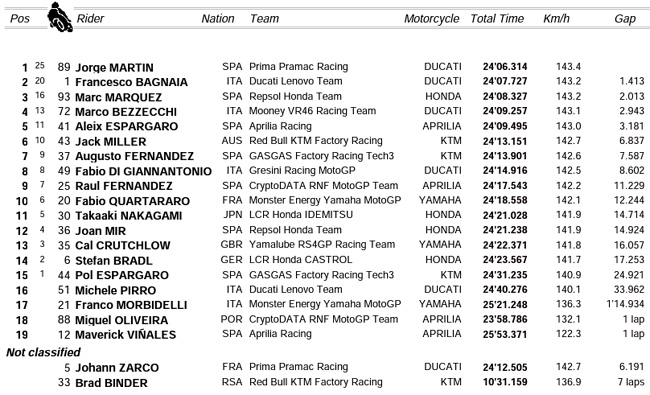Viewport: 650px width, 395px height.
Task: Click the Km/h column header
Action: pyautogui.click(x=556, y=19)
